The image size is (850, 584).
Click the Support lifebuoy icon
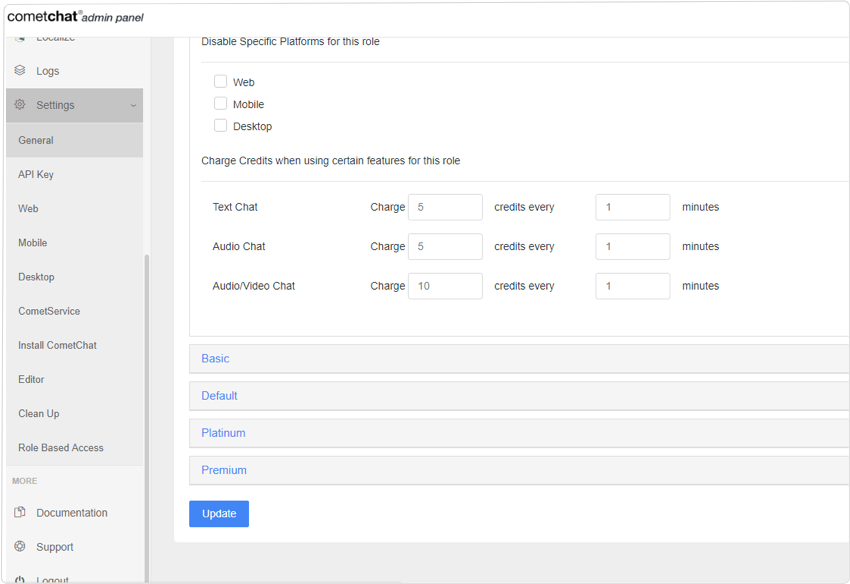[20, 547]
